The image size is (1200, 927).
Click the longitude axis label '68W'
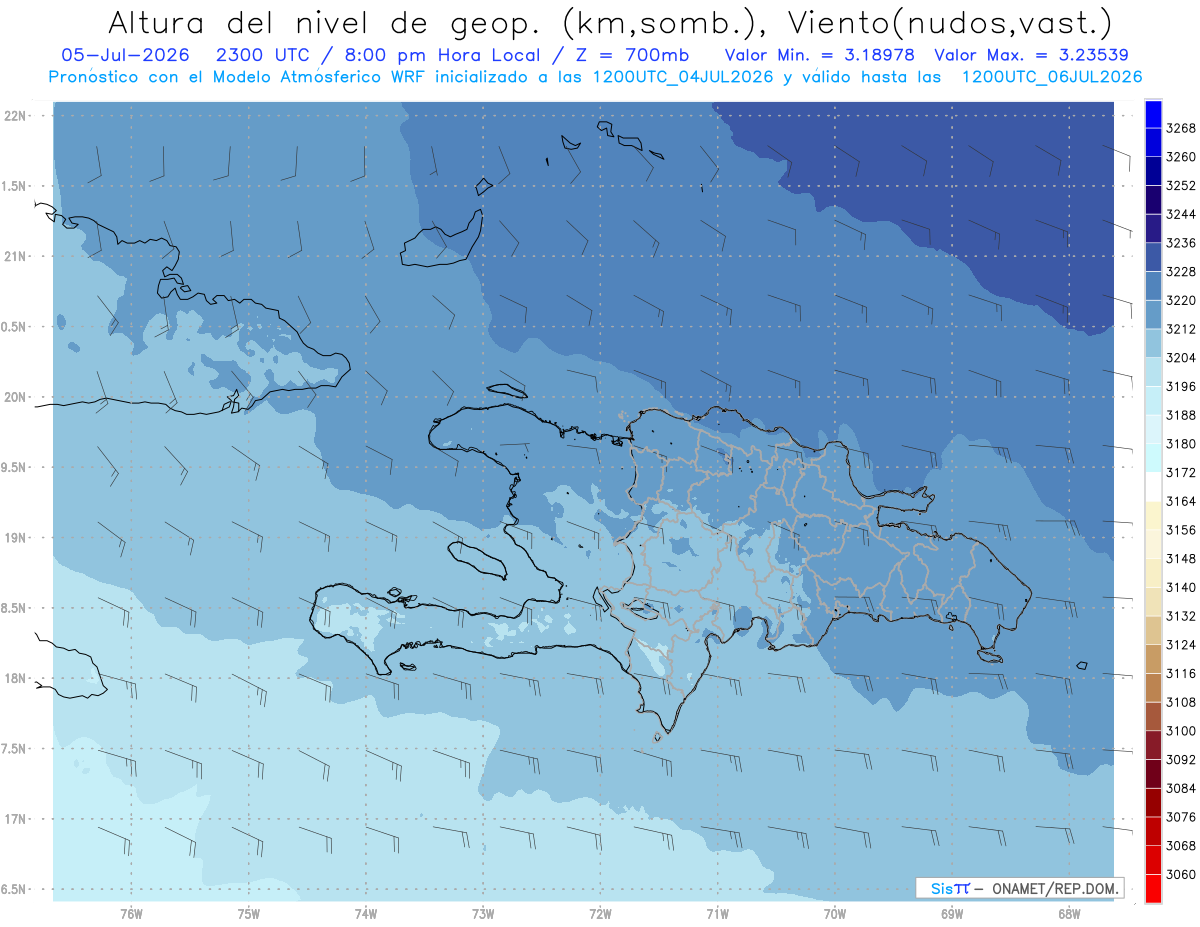(1069, 914)
